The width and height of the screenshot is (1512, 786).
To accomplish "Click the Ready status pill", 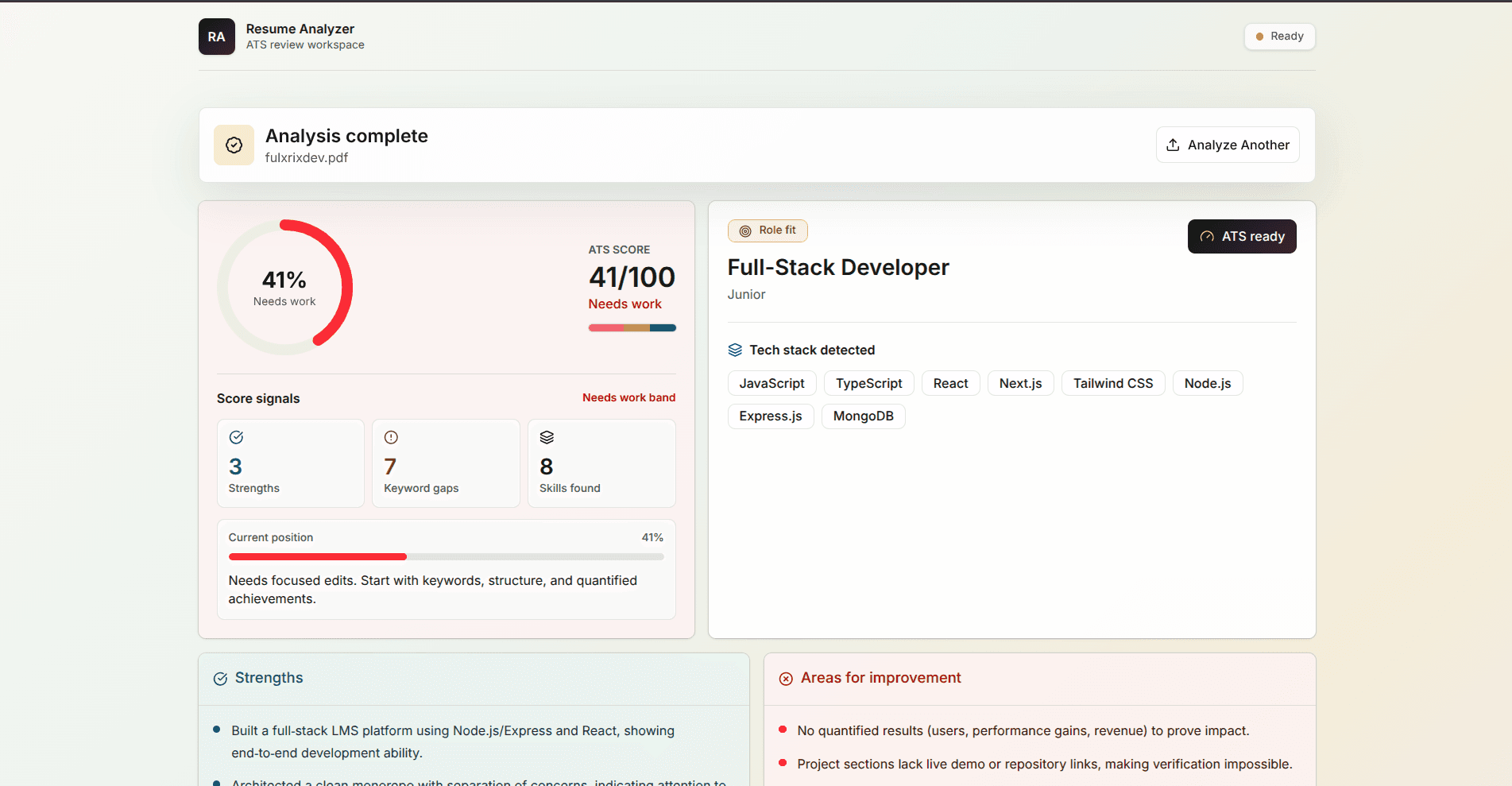I will pyautogui.click(x=1279, y=37).
